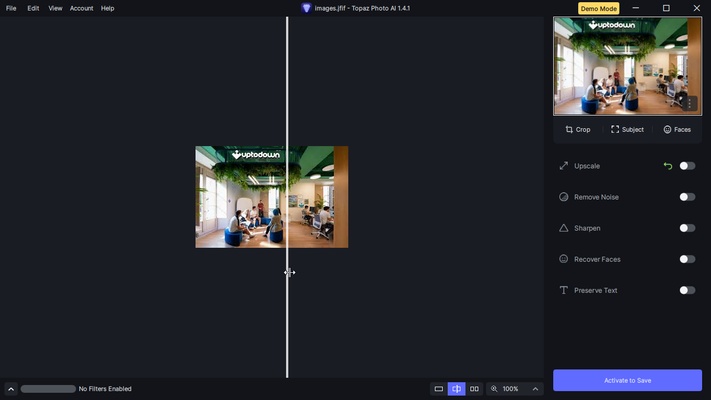The width and height of the screenshot is (711, 400).
Task: Click the Sharpen label
Action: point(587,228)
